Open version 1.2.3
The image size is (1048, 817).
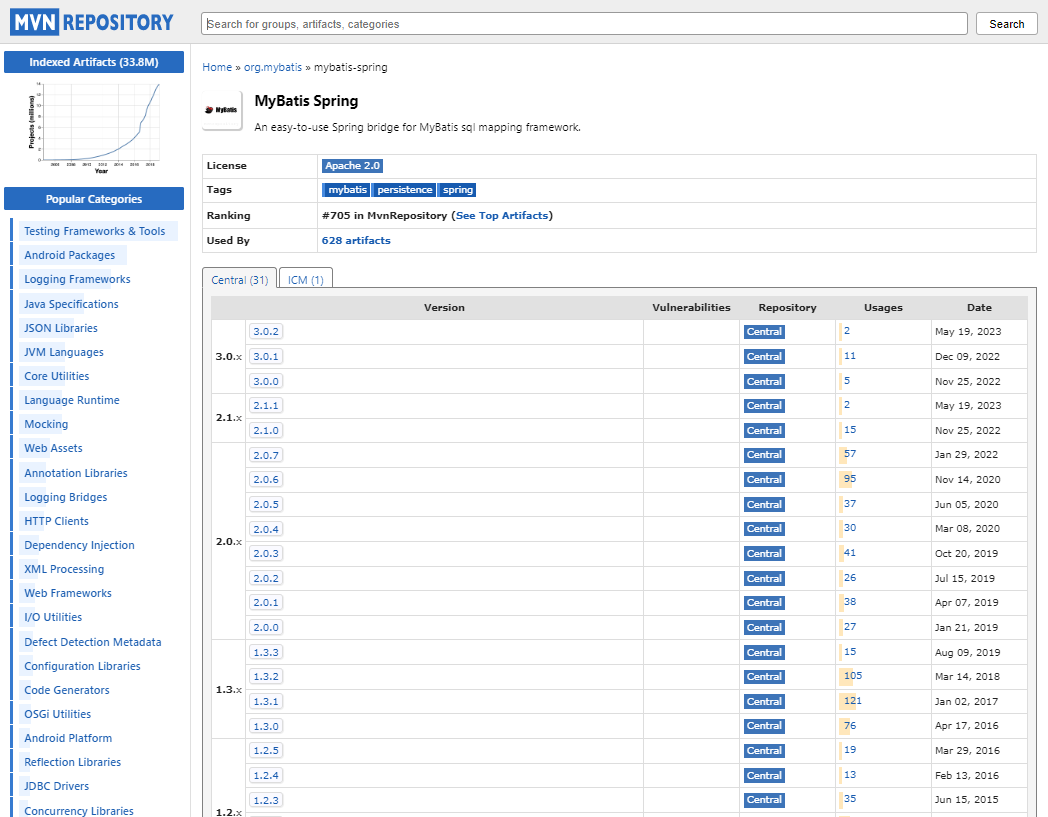coord(266,800)
